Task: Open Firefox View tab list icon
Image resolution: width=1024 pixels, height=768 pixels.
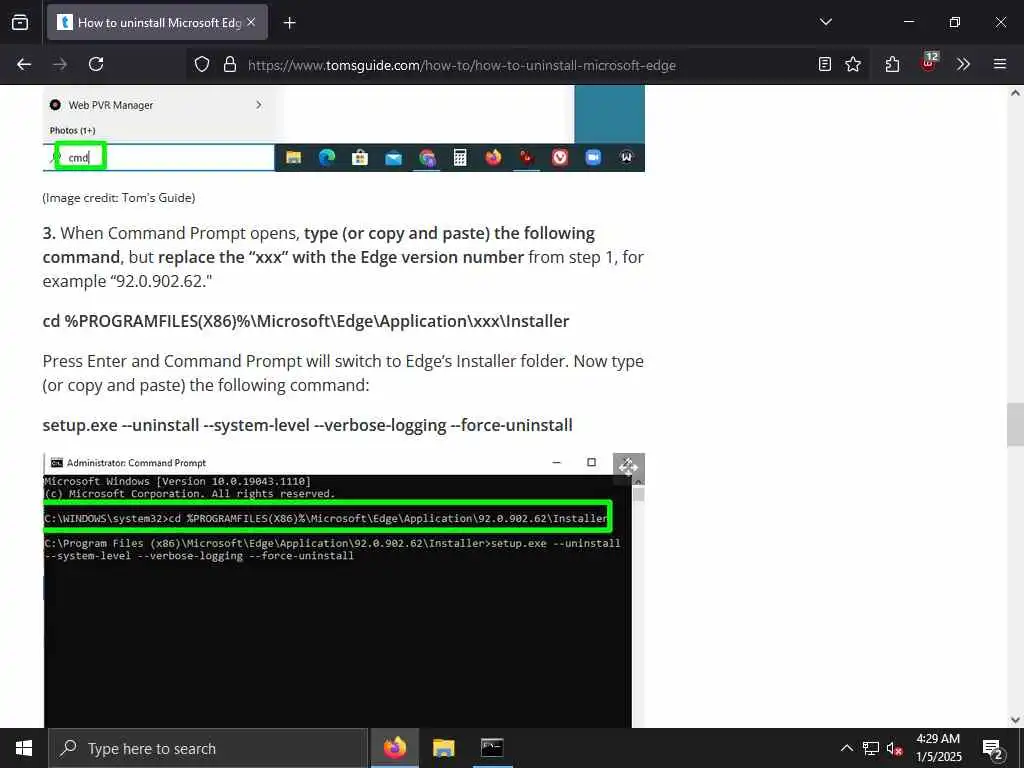Action: 20,22
